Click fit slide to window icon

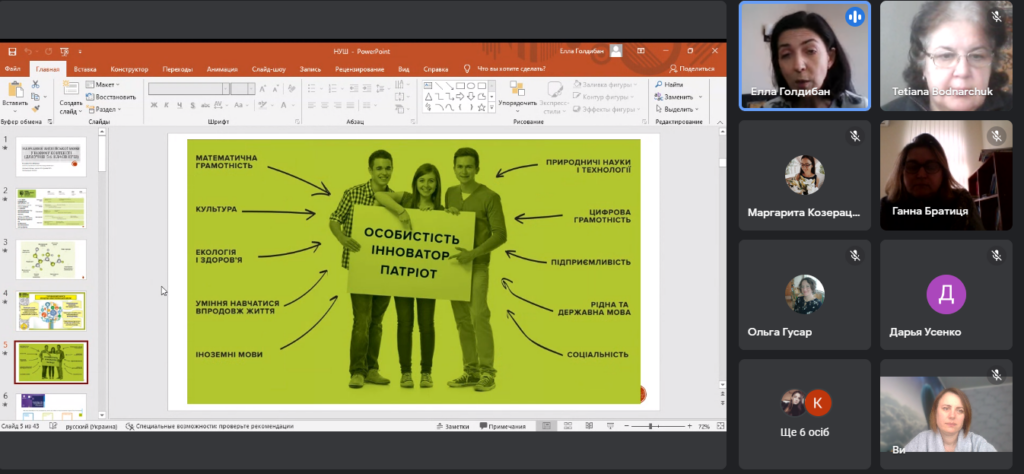coord(719,426)
